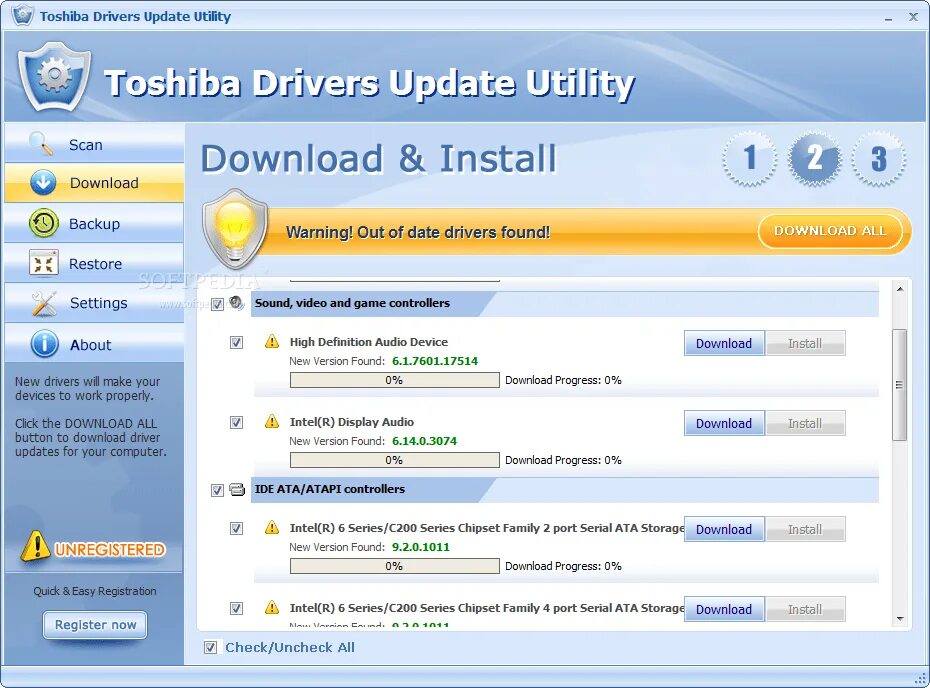Download the 2 port Serial ATA Storage driver

pyautogui.click(x=724, y=530)
